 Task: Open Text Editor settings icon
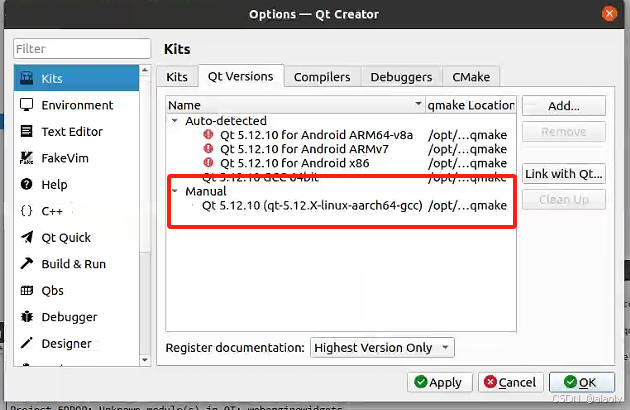tap(27, 131)
